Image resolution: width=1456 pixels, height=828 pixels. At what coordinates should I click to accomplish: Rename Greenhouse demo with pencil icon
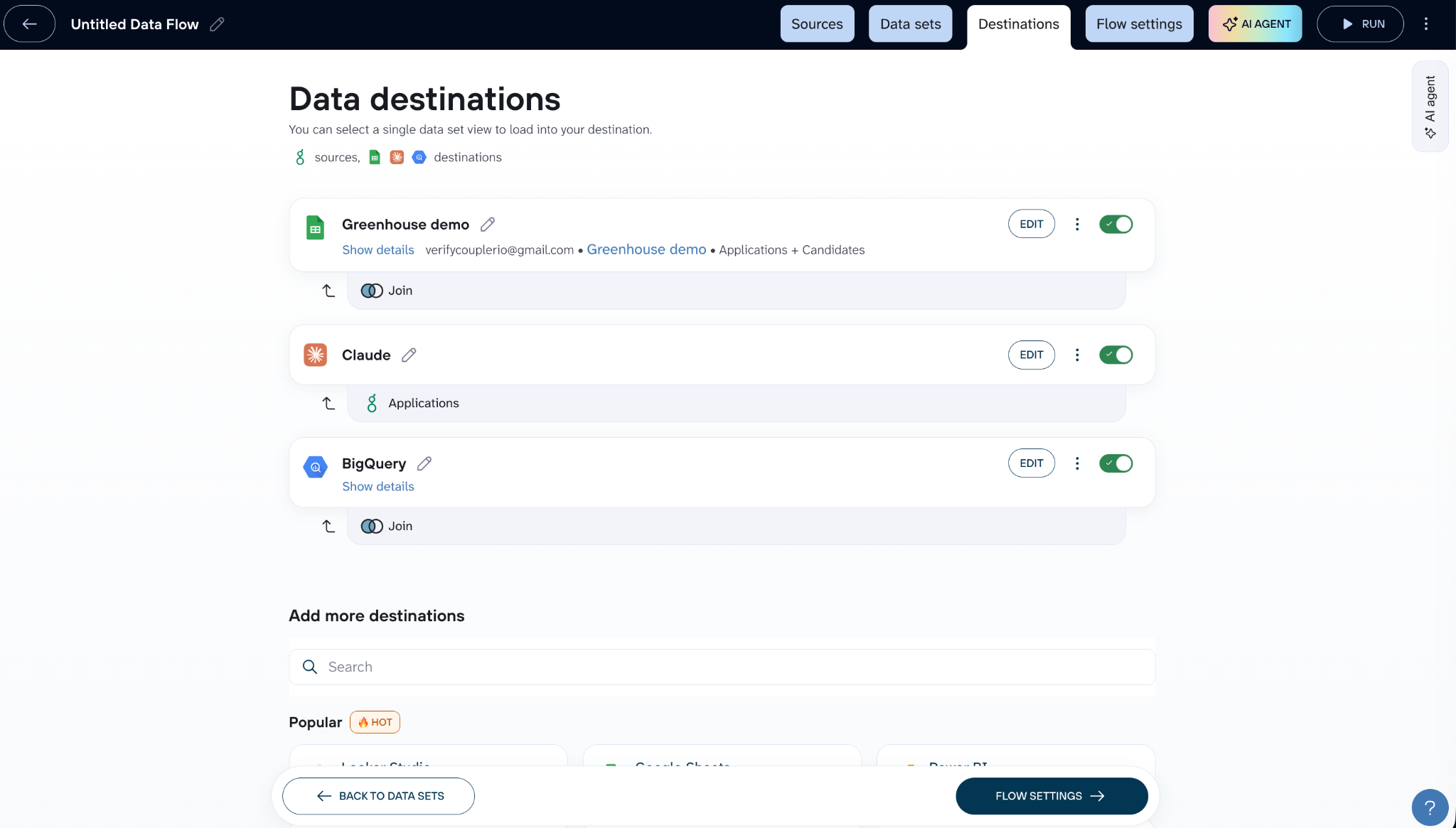(x=488, y=225)
